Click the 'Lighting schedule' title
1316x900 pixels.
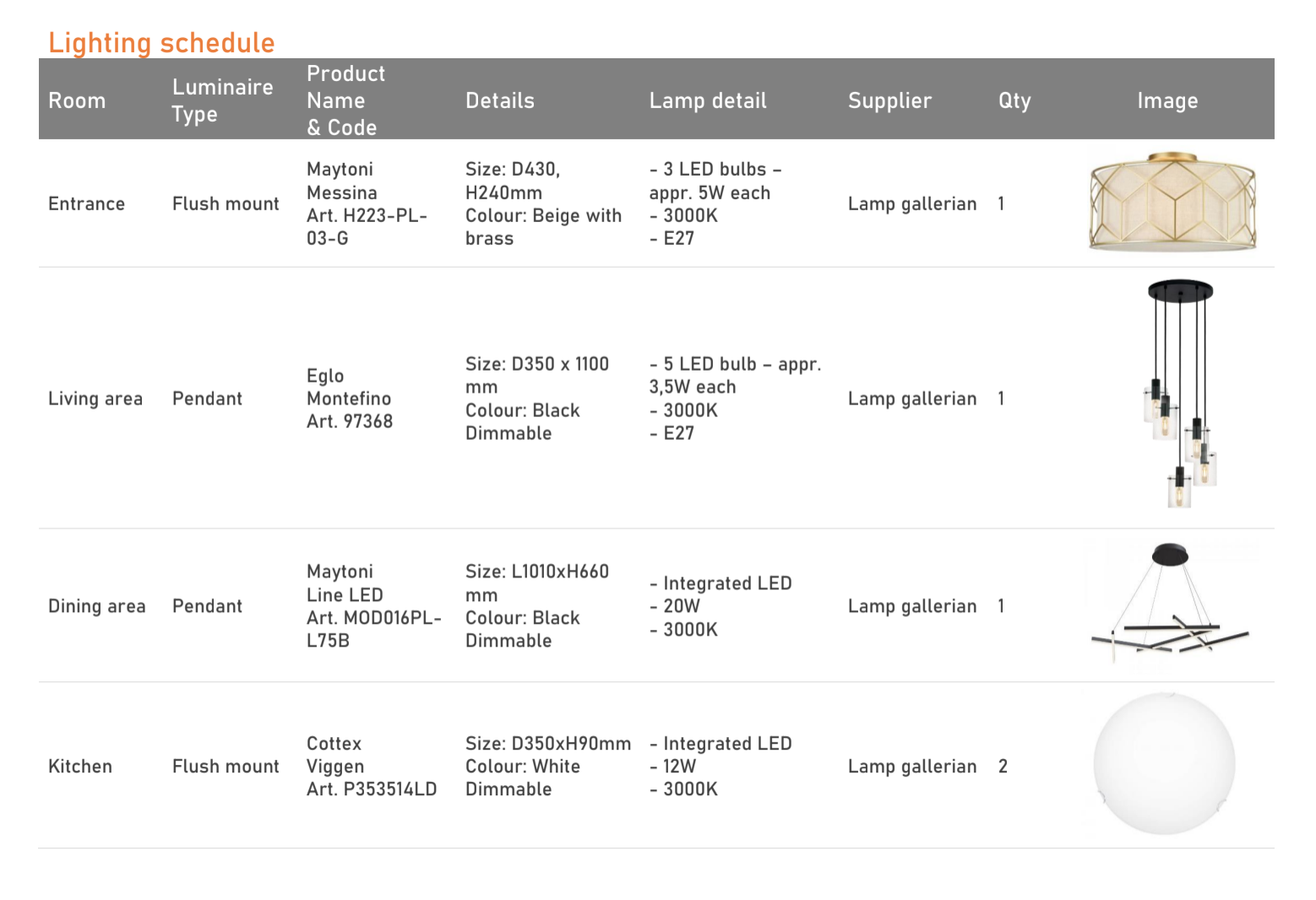point(161,42)
